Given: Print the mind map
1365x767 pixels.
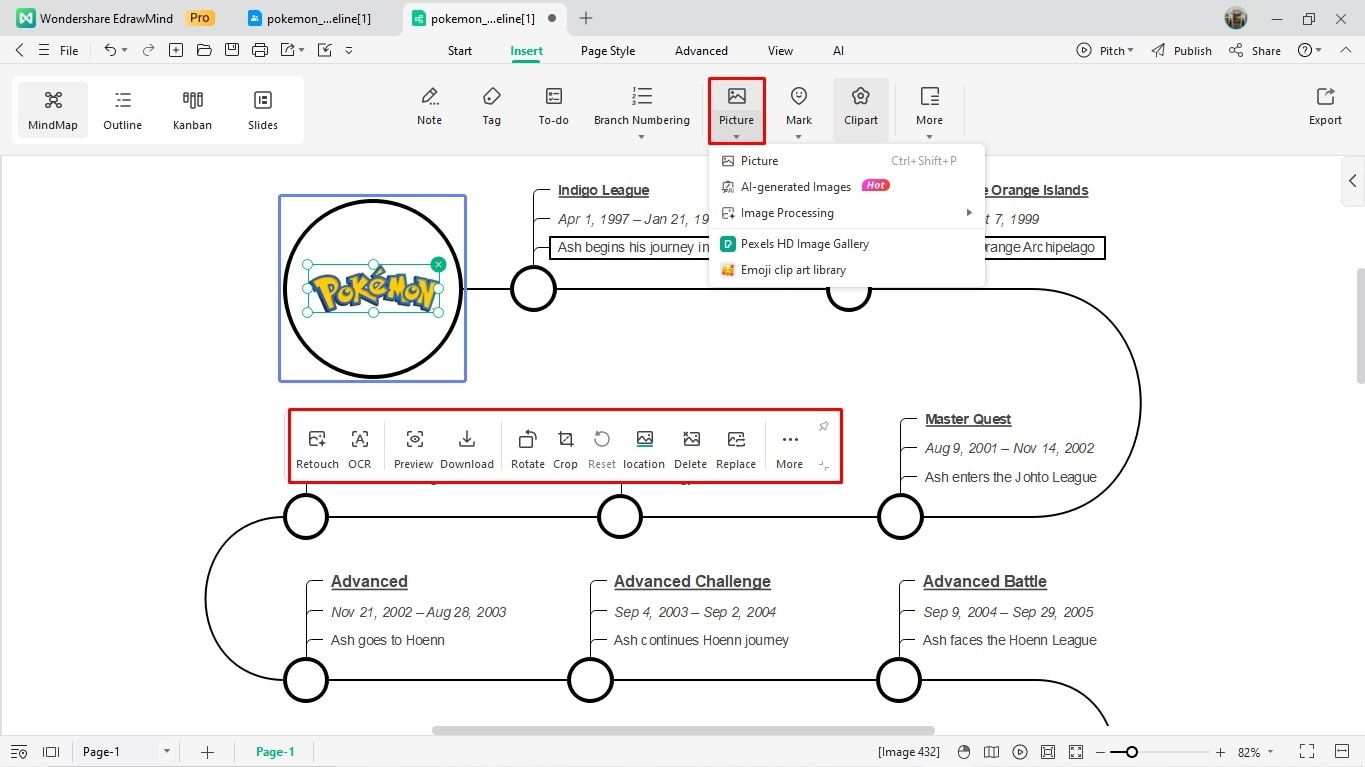Looking at the screenshot, I should (260, 50).
